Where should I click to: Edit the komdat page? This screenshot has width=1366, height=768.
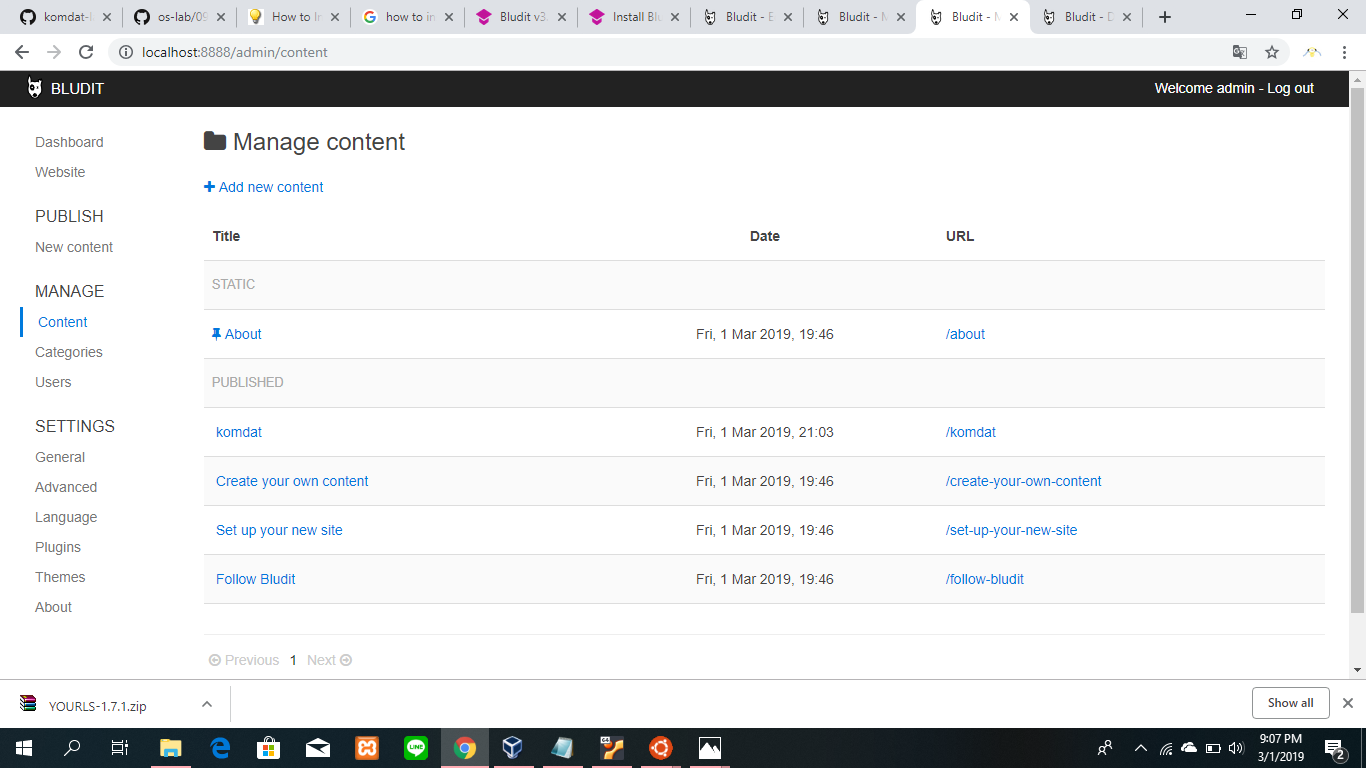[239, 432]
